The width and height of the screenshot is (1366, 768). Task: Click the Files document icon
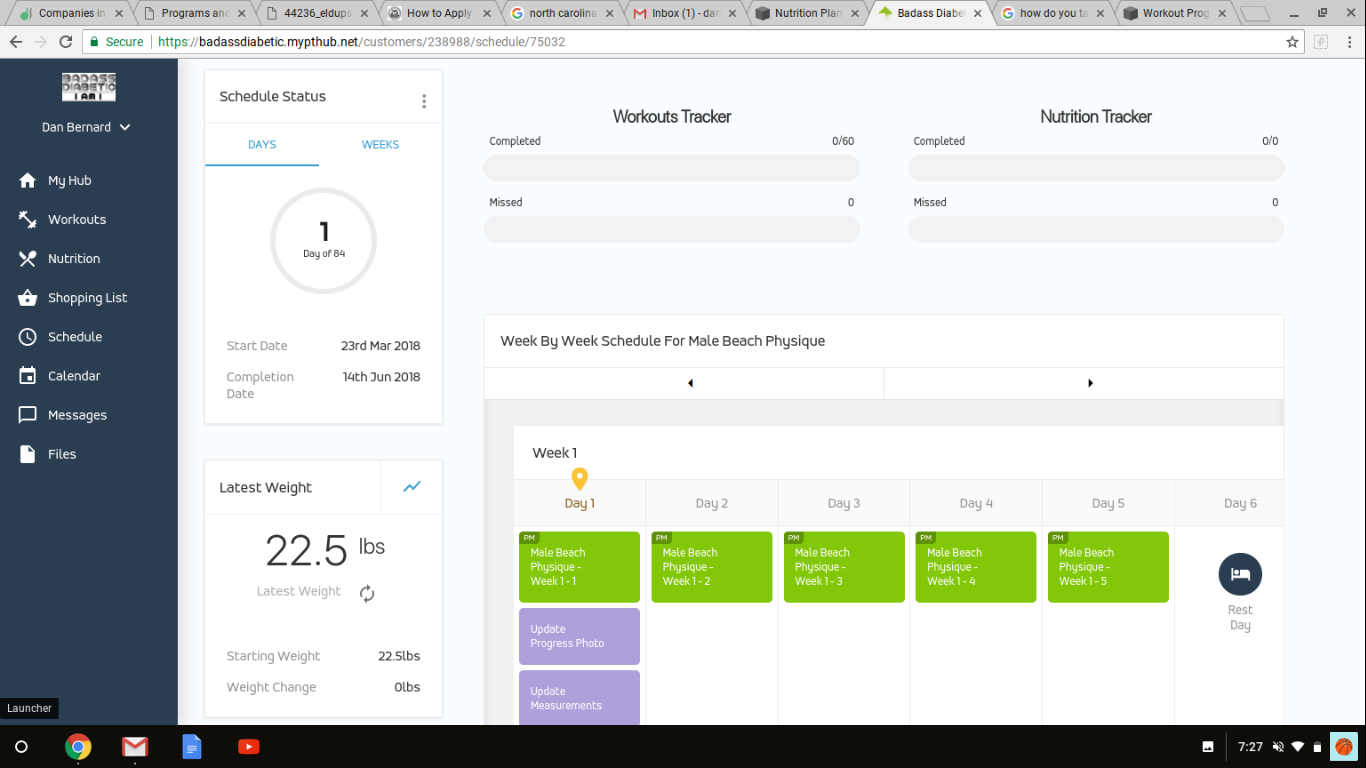(x=28, y=454)
